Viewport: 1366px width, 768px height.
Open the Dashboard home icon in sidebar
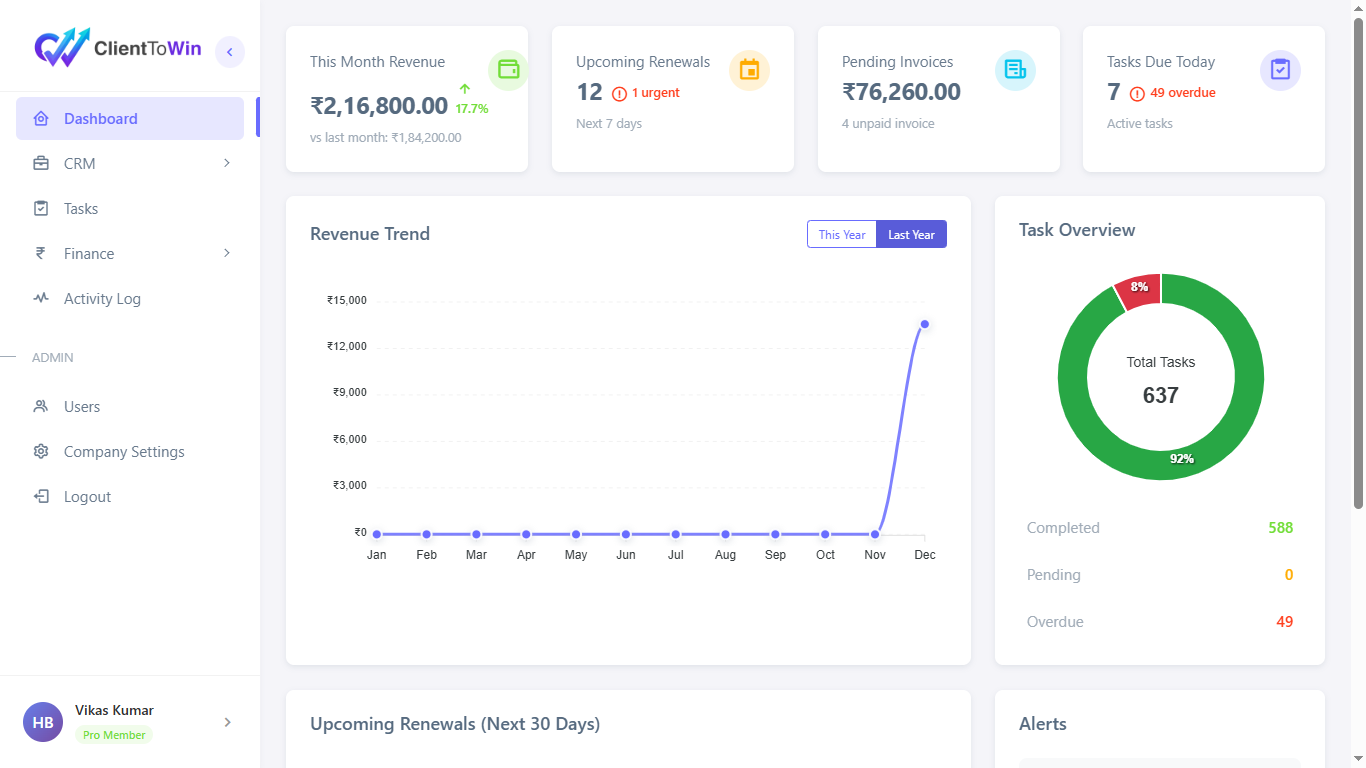[40, 118]
